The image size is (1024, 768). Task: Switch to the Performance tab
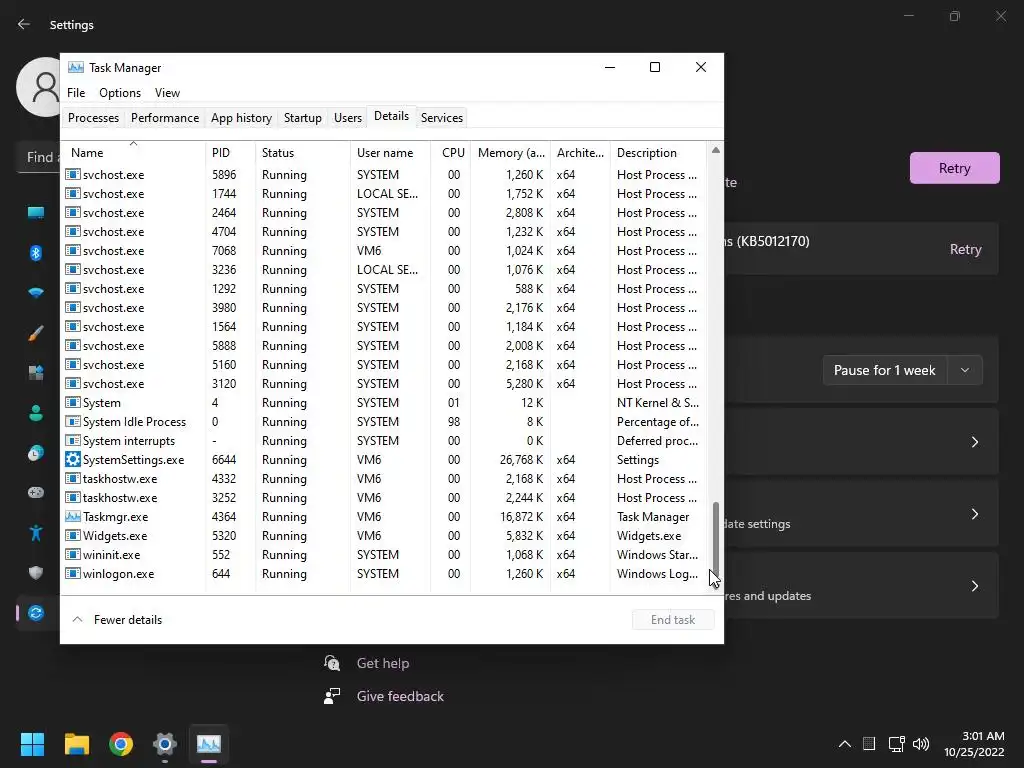(x=165, y=118)
